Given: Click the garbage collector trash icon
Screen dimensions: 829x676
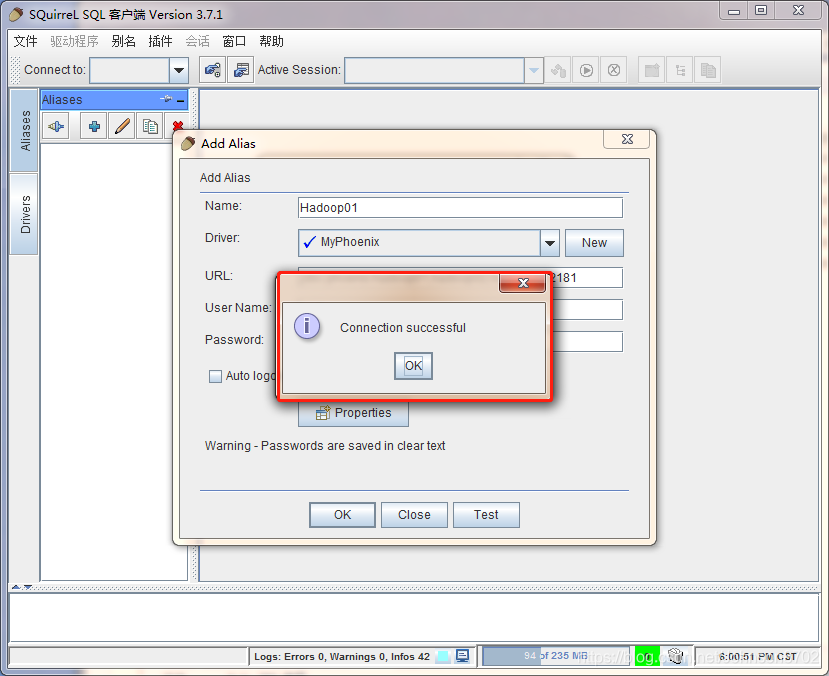Looking at the screenshot, I should (676, 656).
